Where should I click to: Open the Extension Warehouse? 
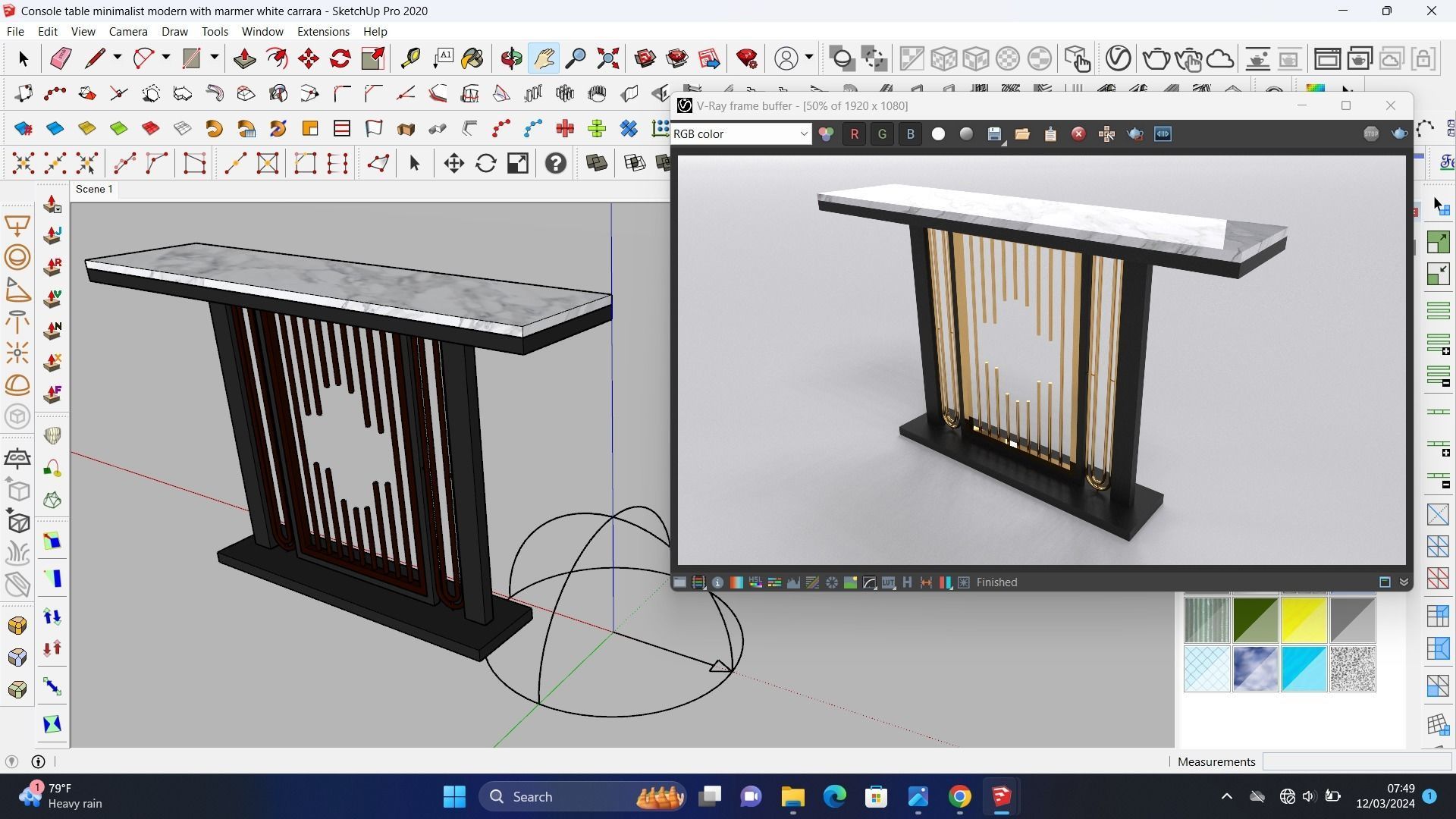click(x=677, y=58)
